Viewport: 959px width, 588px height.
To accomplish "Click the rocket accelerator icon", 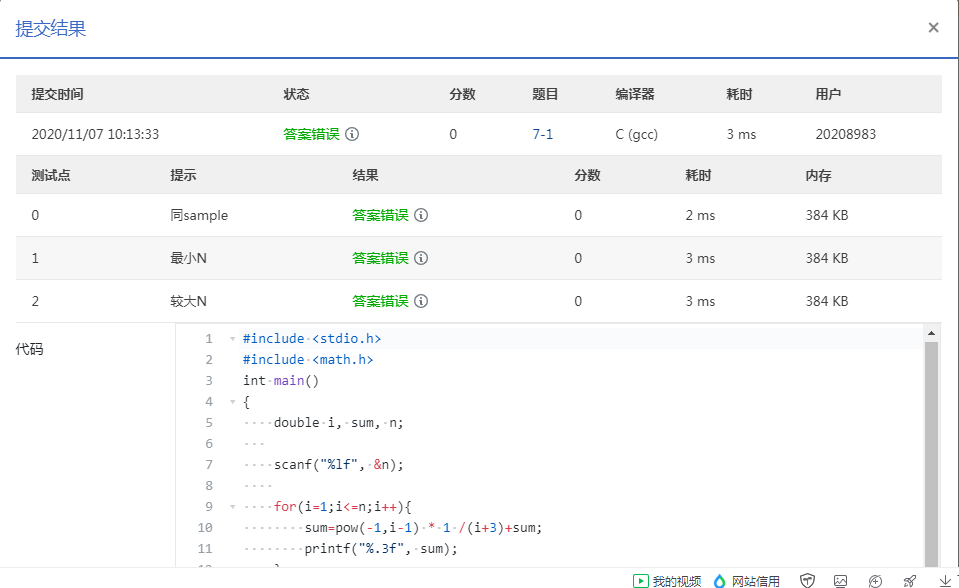I will pyautogui.click(x=909, y=580).
